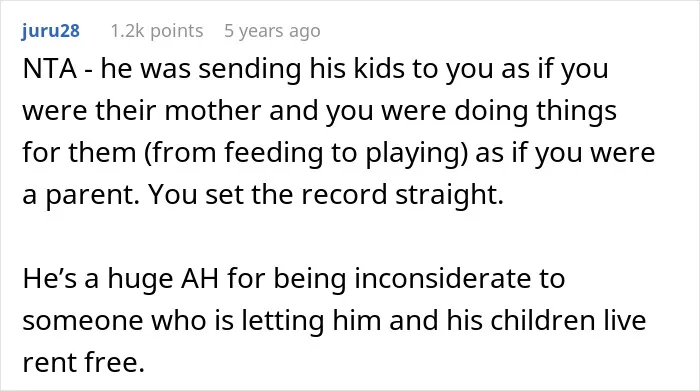Click the word letting in second paragraph
The height and width of the screenshot is (391, 700).
(283, 321)
